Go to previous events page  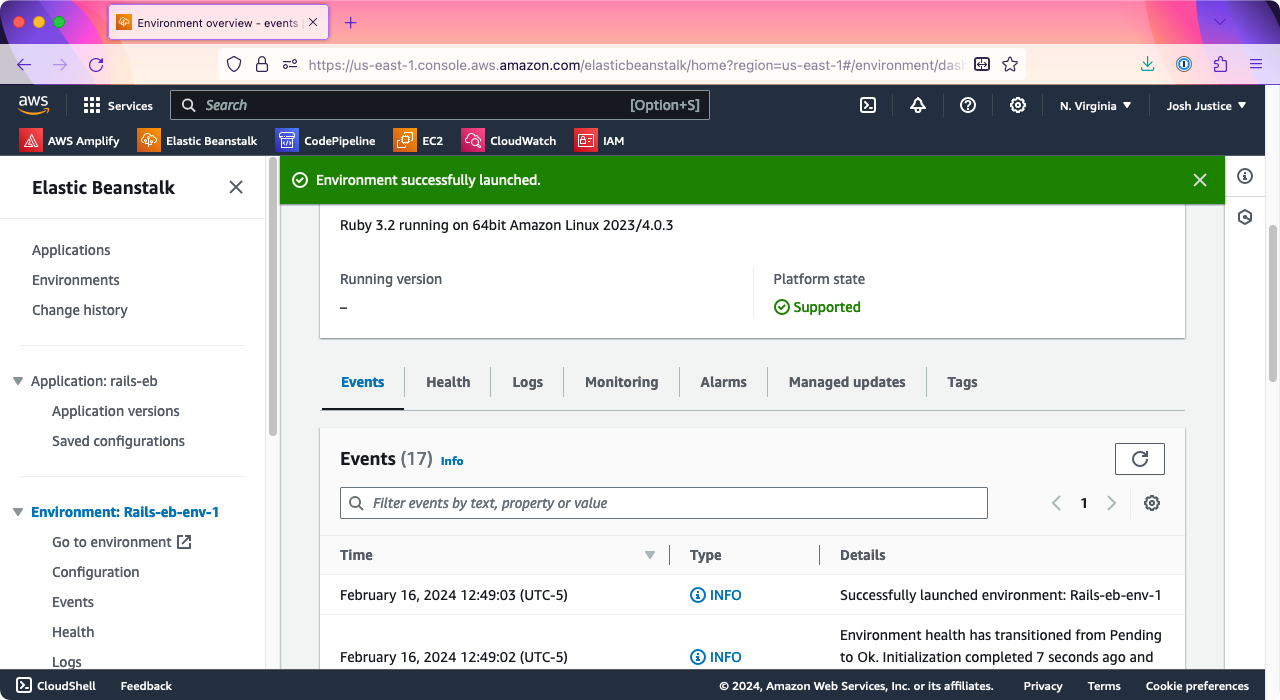1056,503
